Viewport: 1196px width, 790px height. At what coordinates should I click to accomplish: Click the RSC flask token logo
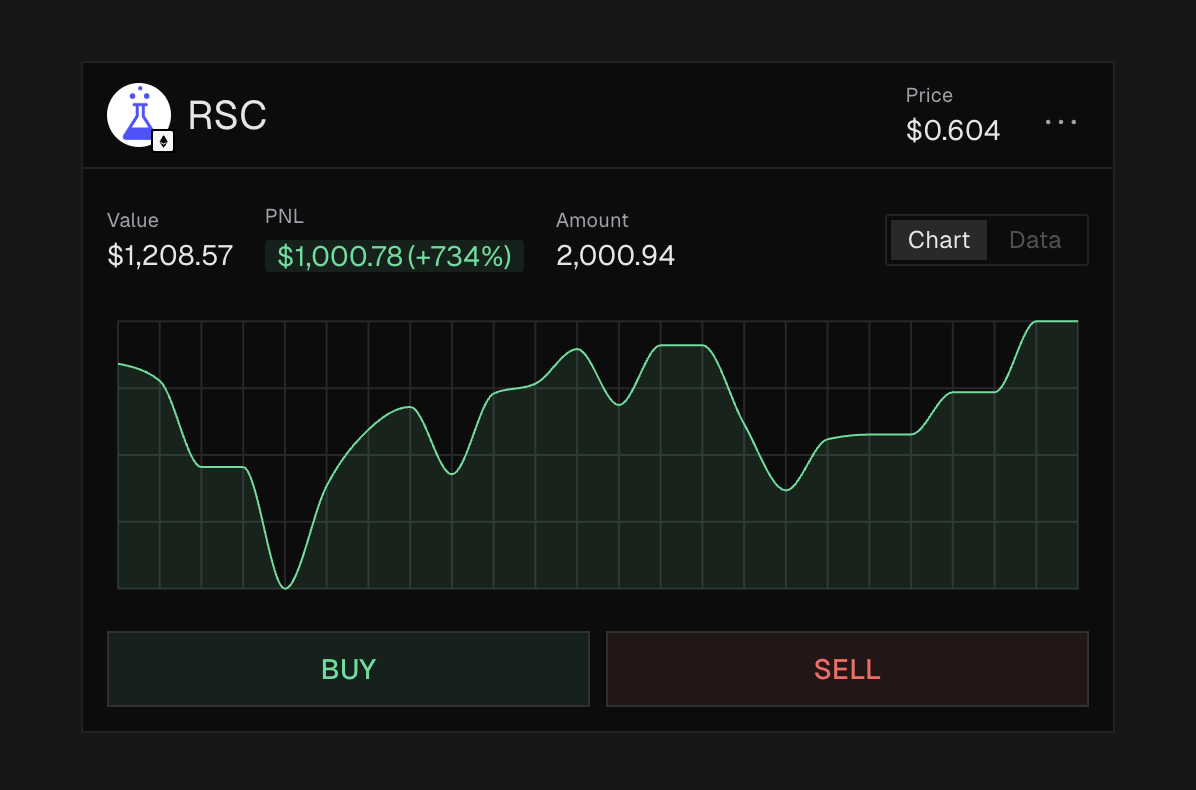[x=138, y=115]
